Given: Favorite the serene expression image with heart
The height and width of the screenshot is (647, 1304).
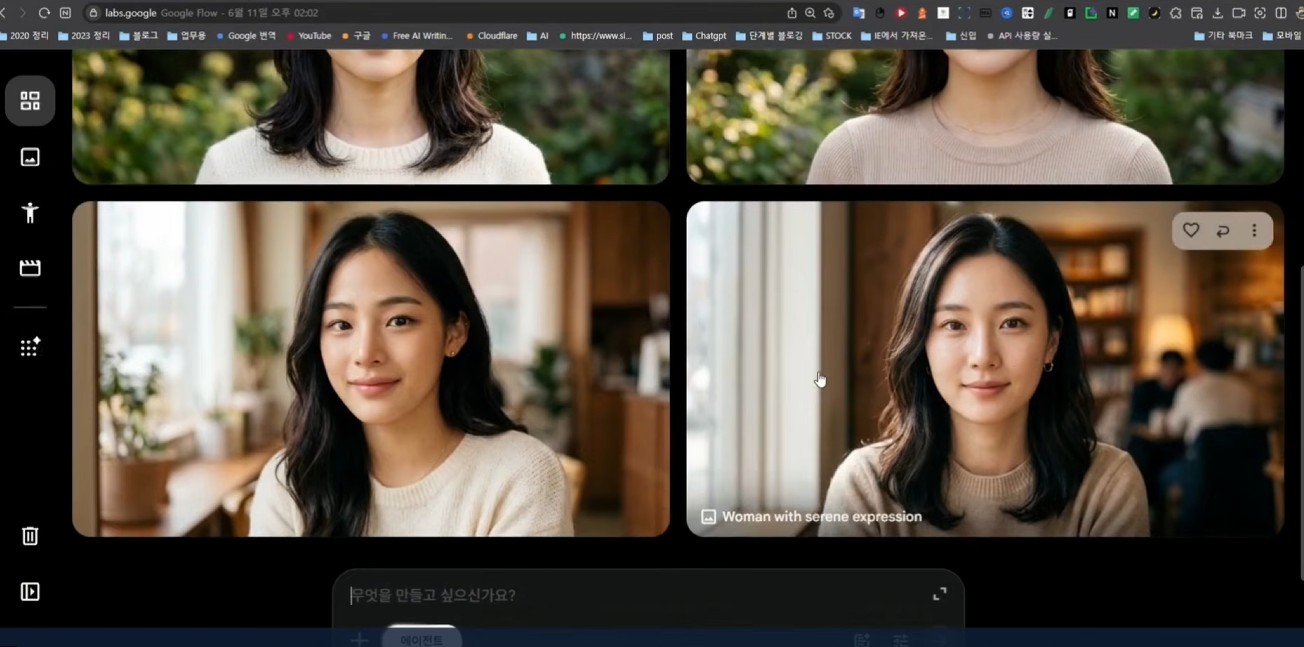Looking at the screenshot, I should pyautogui.click(x=1191, y=230).
